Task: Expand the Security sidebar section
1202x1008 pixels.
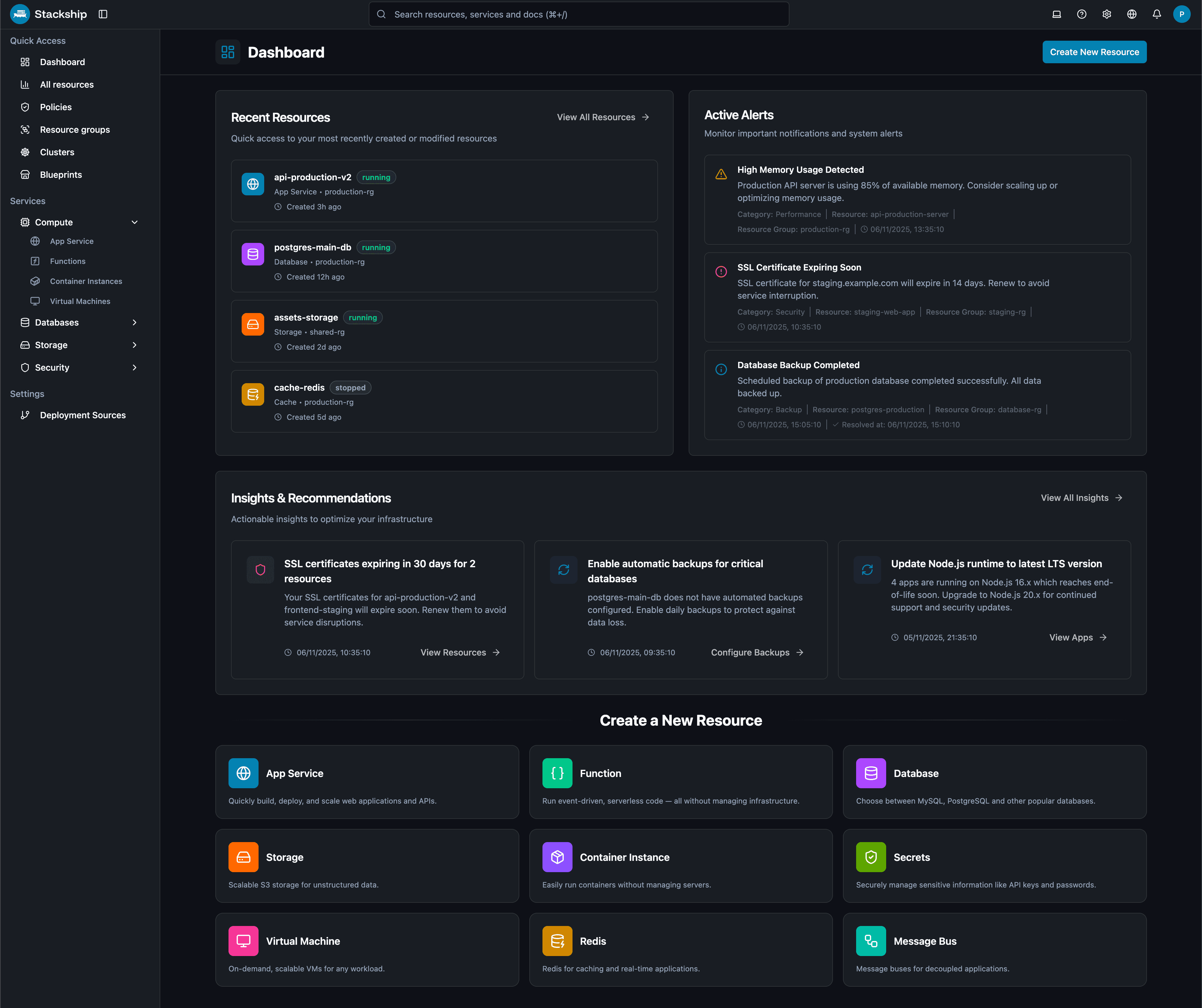Action: click(x=135, y=368)
